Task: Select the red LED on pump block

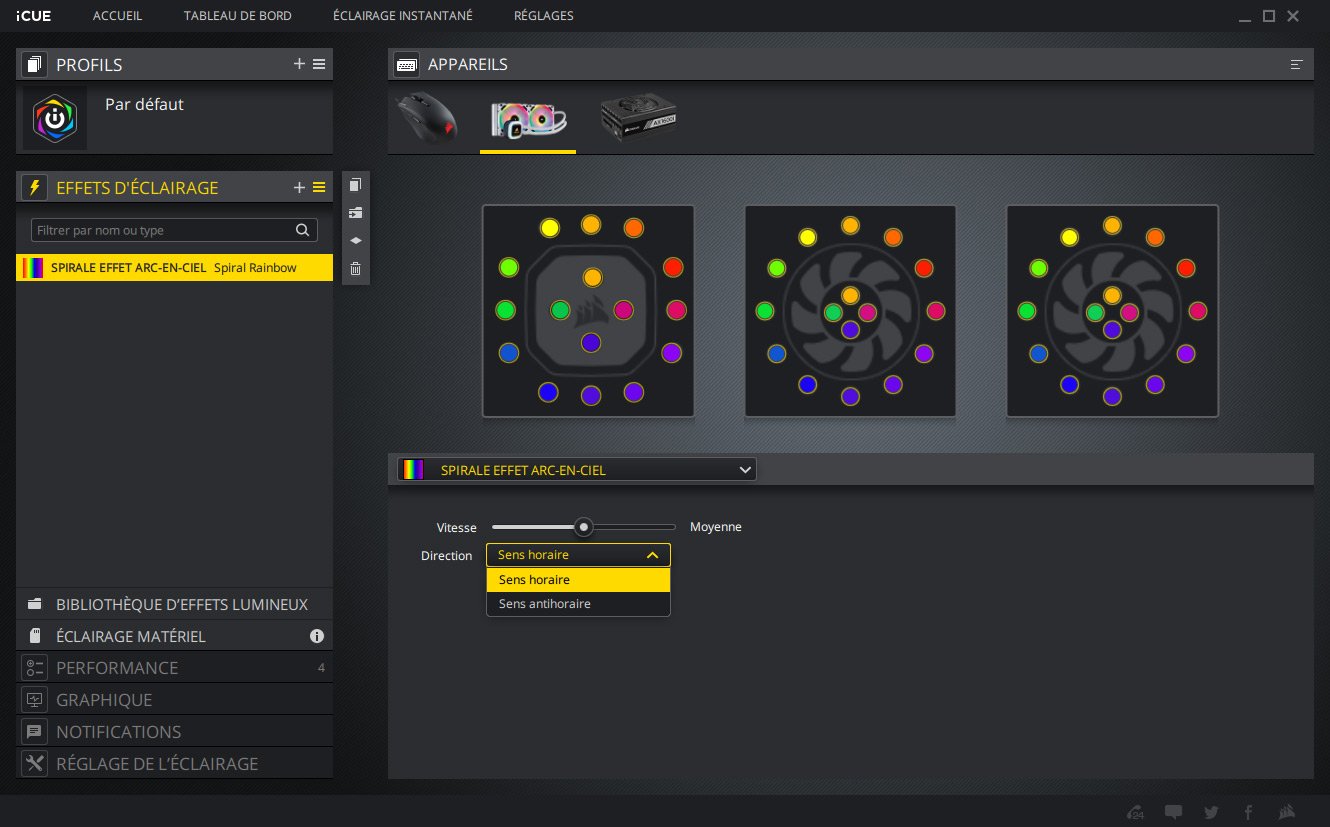Action: [673, 267]
